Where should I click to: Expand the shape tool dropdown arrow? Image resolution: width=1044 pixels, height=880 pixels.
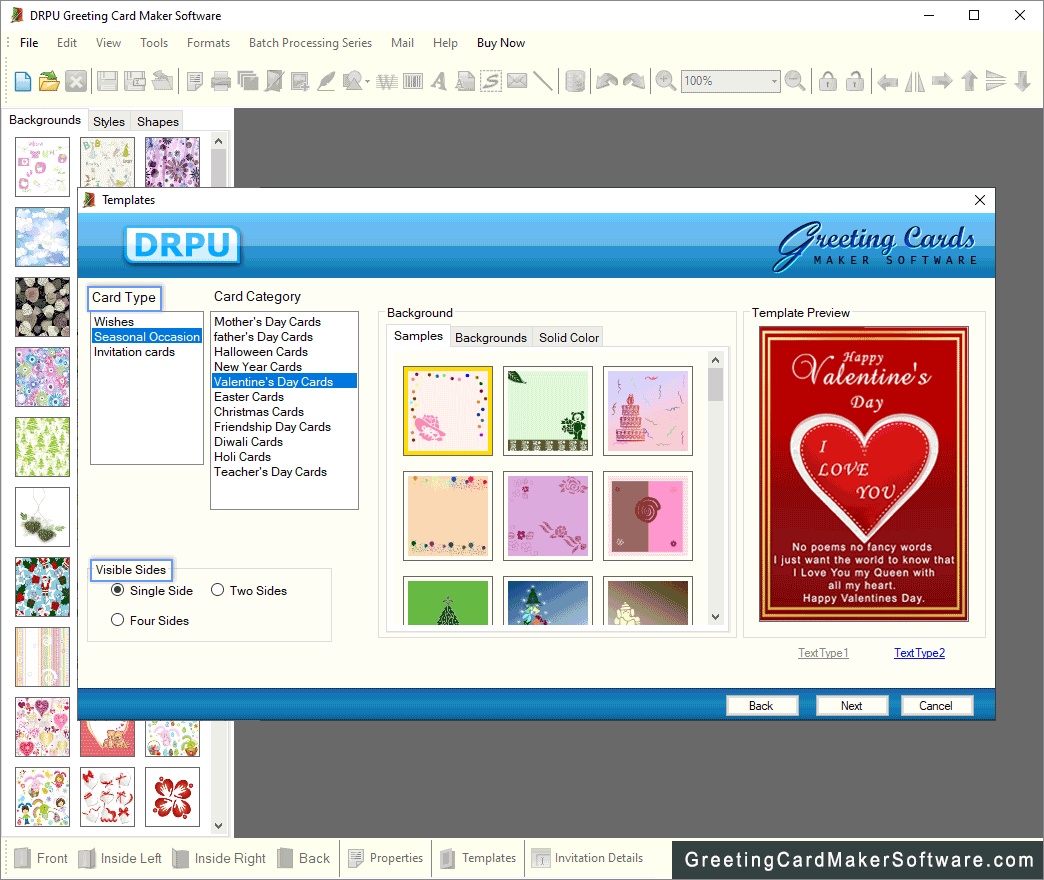coord(367,82)
